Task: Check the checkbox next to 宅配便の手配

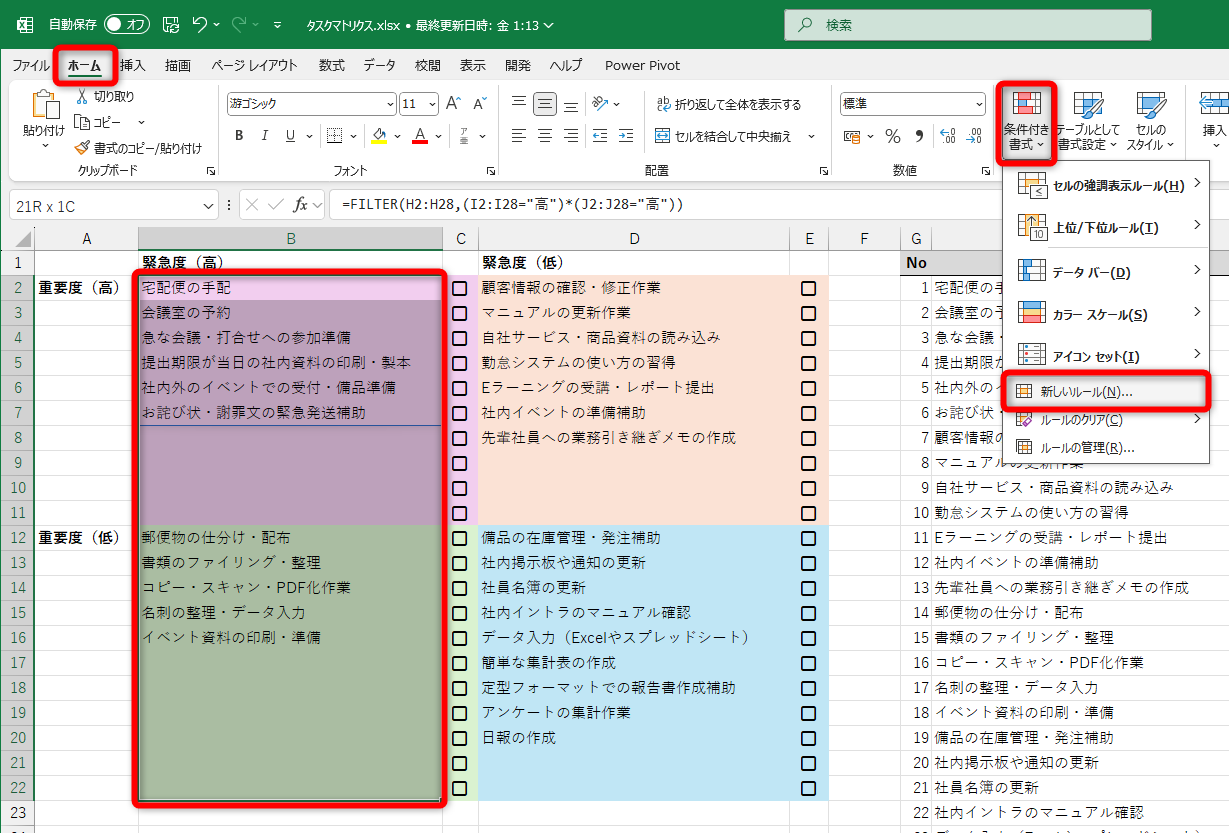Action: (x=459, y=286)
